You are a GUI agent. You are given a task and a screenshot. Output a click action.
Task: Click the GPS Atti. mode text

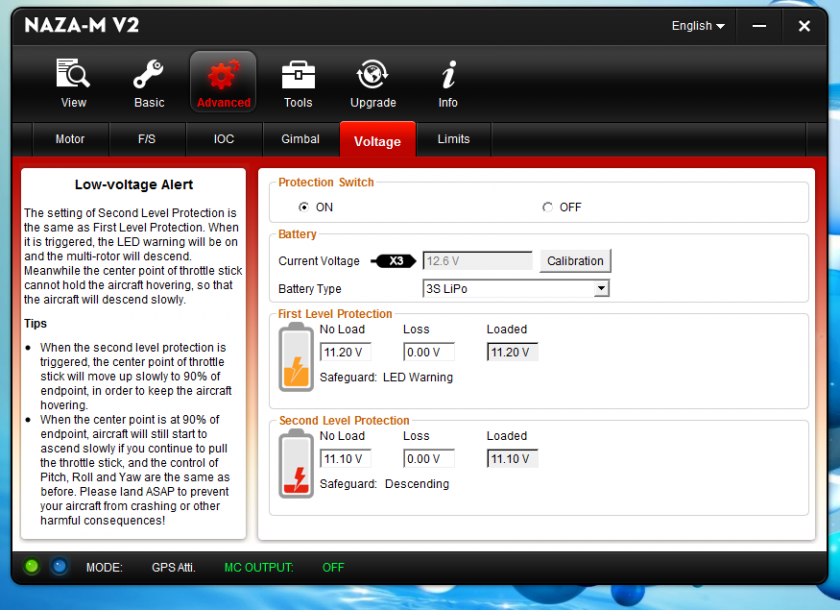point(173,567)
